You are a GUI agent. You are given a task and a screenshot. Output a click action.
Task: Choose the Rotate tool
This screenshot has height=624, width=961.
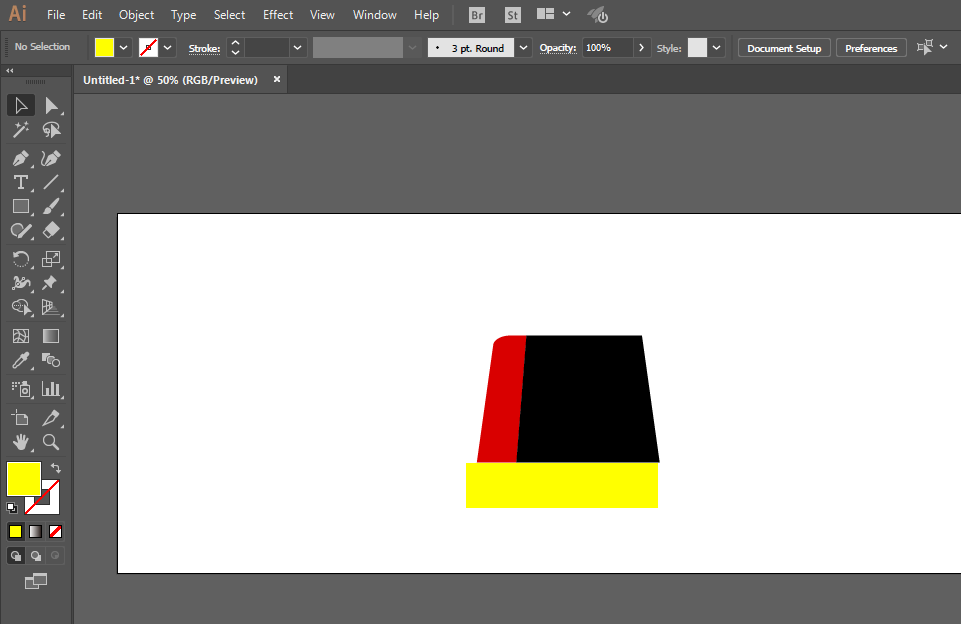[21, 259]
